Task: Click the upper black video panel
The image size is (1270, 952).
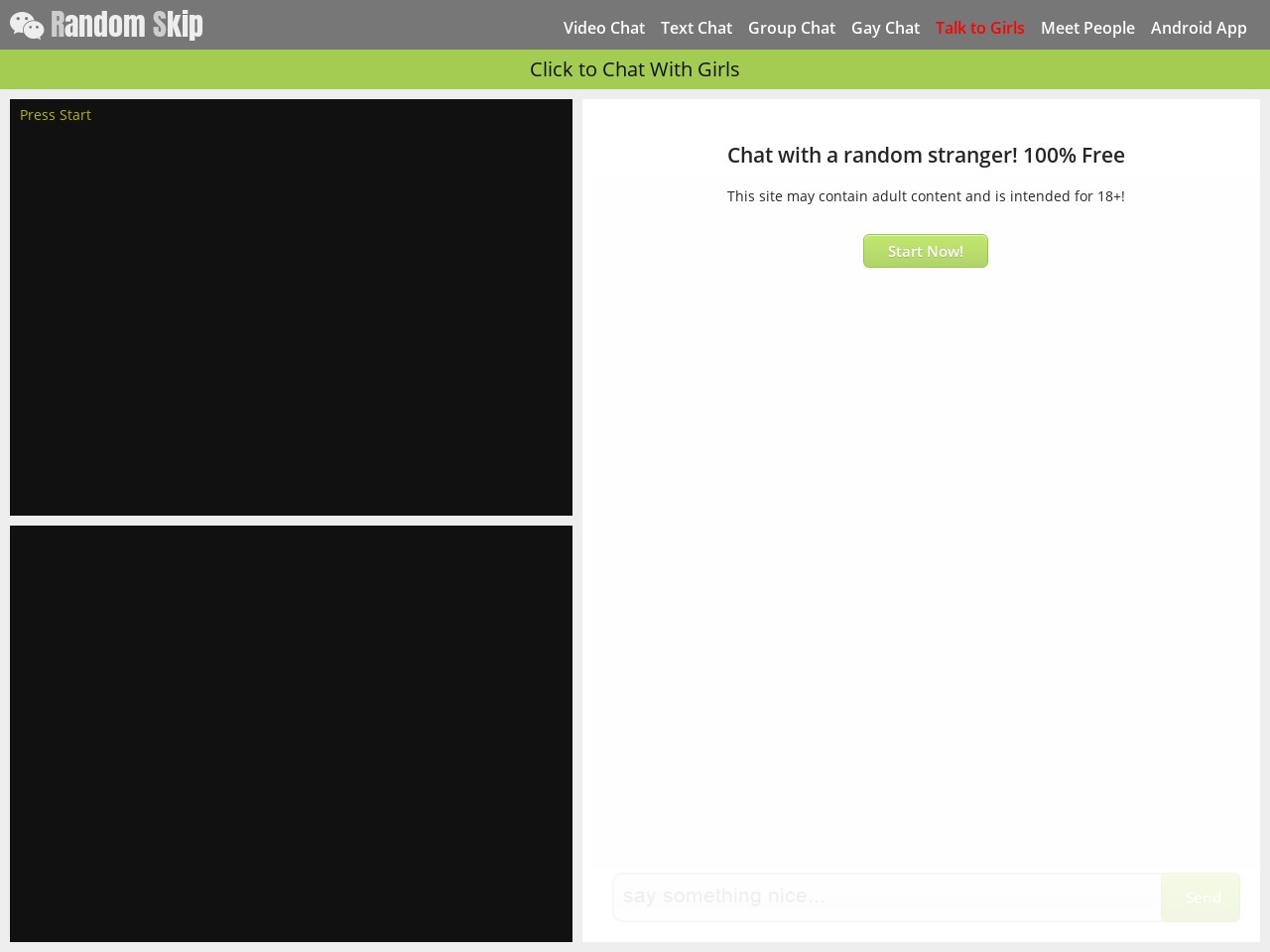Action: click(x=291, y=317)
